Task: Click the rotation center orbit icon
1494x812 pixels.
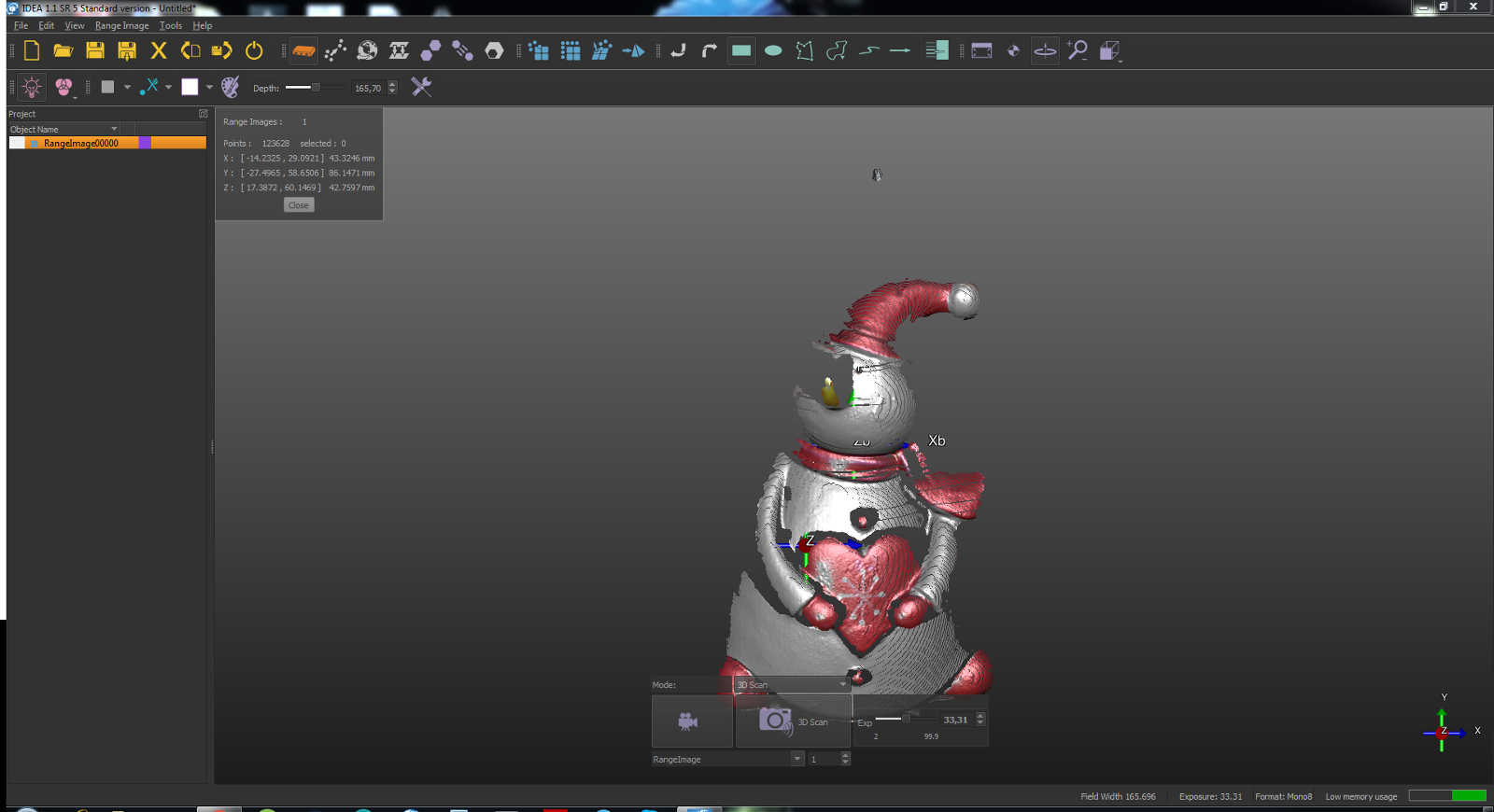Action: tap(1045, 50)
